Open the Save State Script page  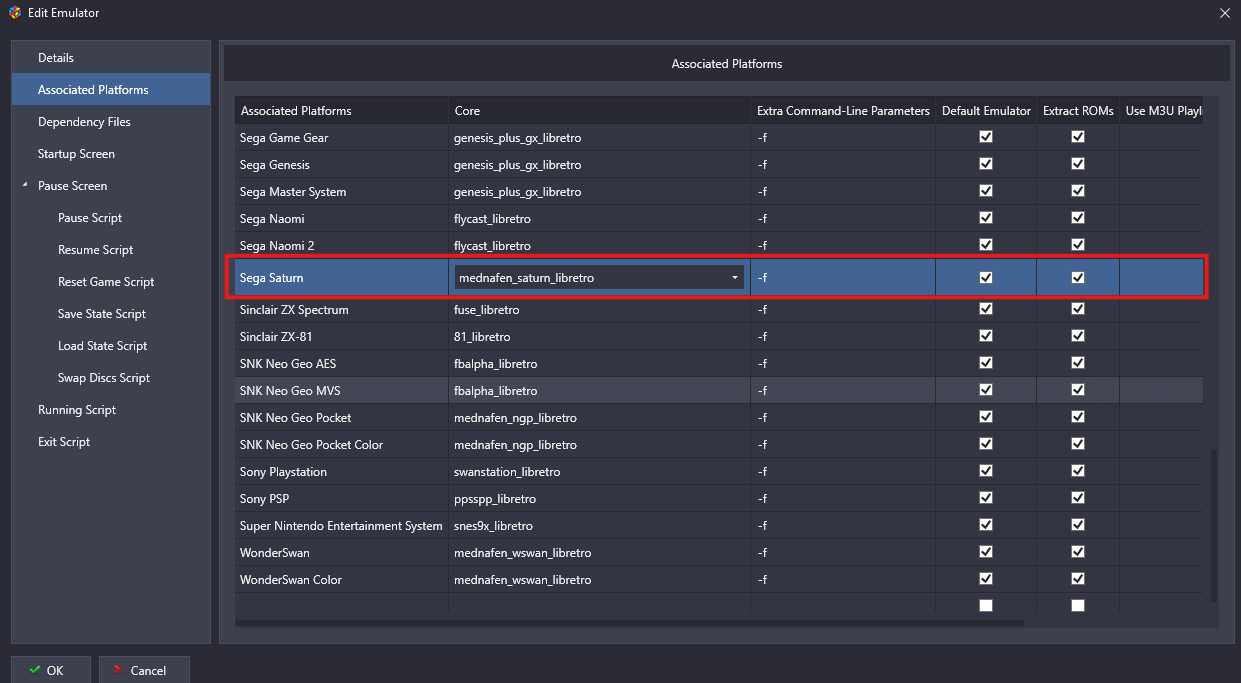pyautogui.click(x=111, y=314)
